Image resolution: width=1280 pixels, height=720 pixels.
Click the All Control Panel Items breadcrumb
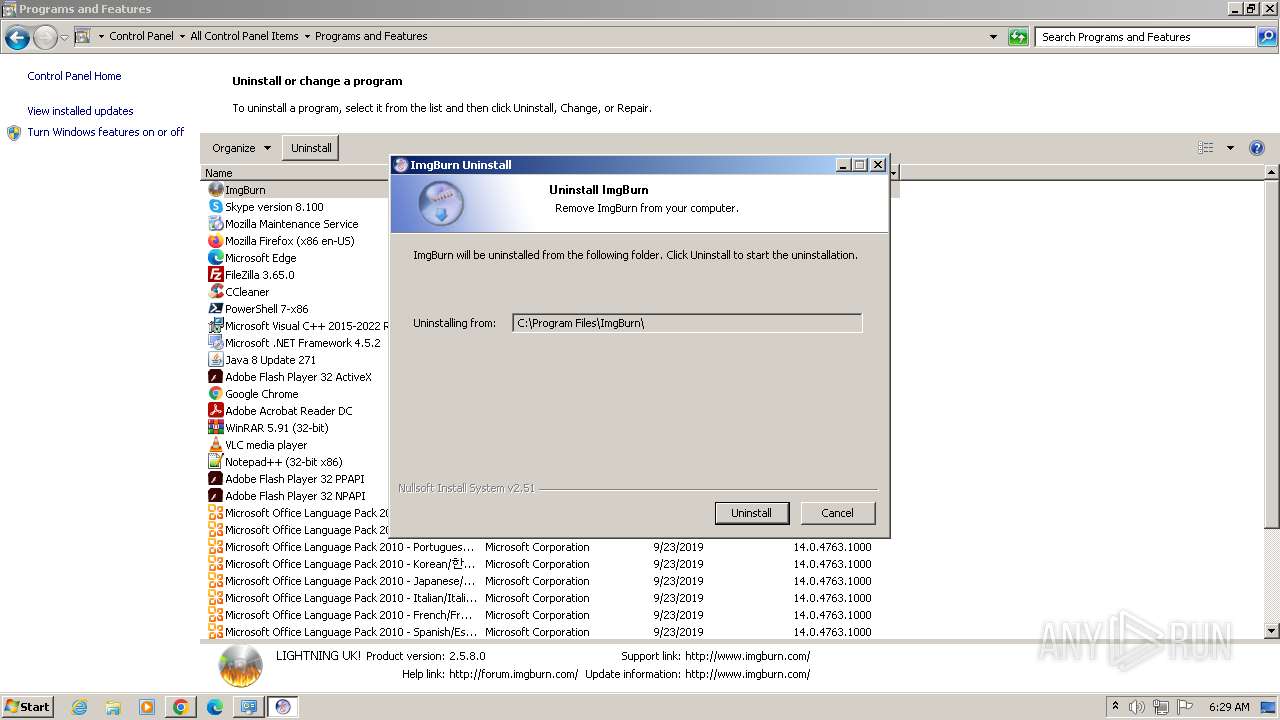point(244,36)
